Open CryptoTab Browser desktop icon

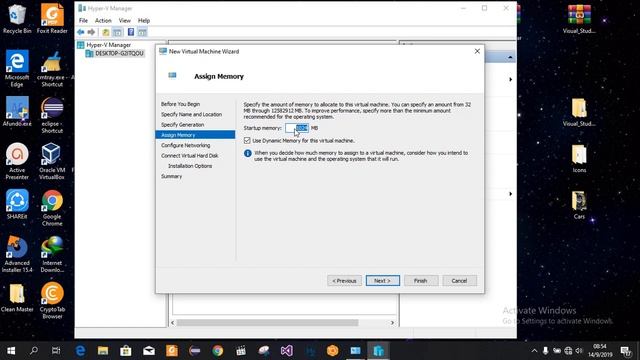tap(52, 300)
